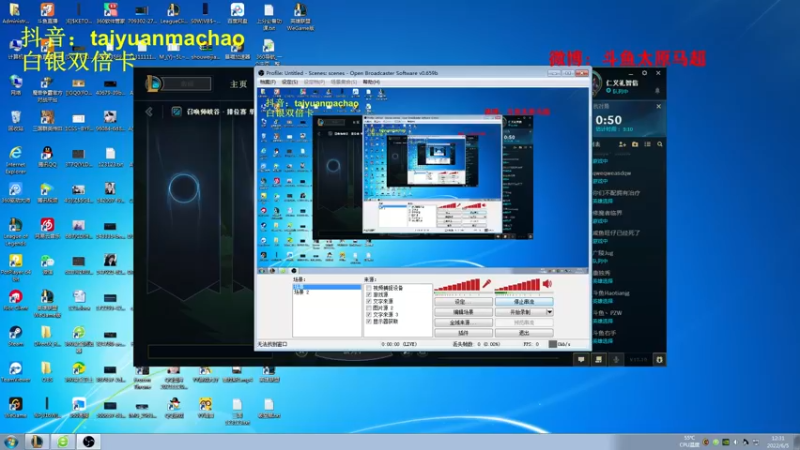Toggle the 图片源 2 source checkbox
The width and height of the screenshot is (800, 450).
click(369, 308)
